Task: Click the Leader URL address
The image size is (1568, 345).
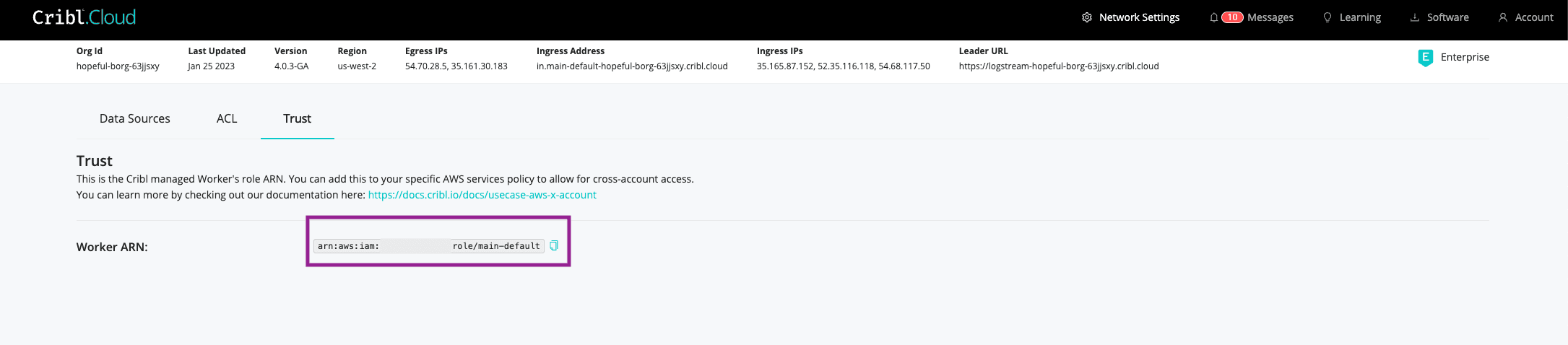Action: tap(1058, 66)
